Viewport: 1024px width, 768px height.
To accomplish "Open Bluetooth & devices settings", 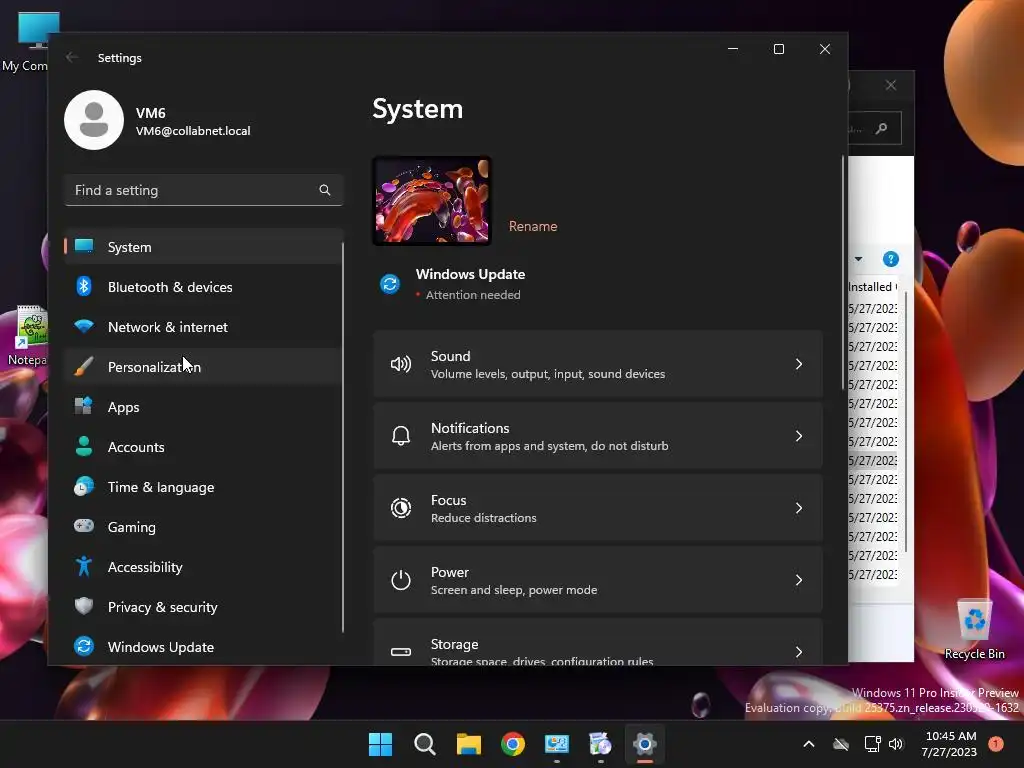I will [x=202, y=287].
